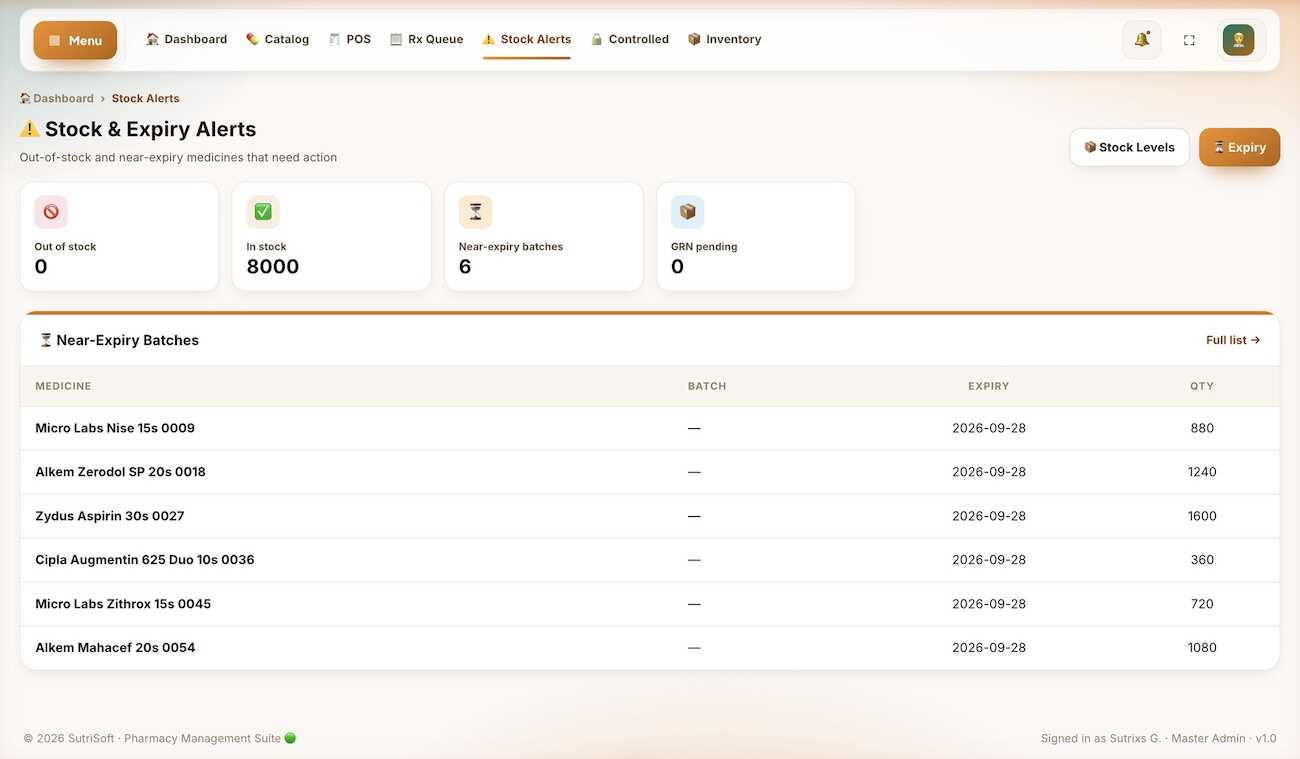
Task: Open the POS nav item
Action: click(349, 40)
